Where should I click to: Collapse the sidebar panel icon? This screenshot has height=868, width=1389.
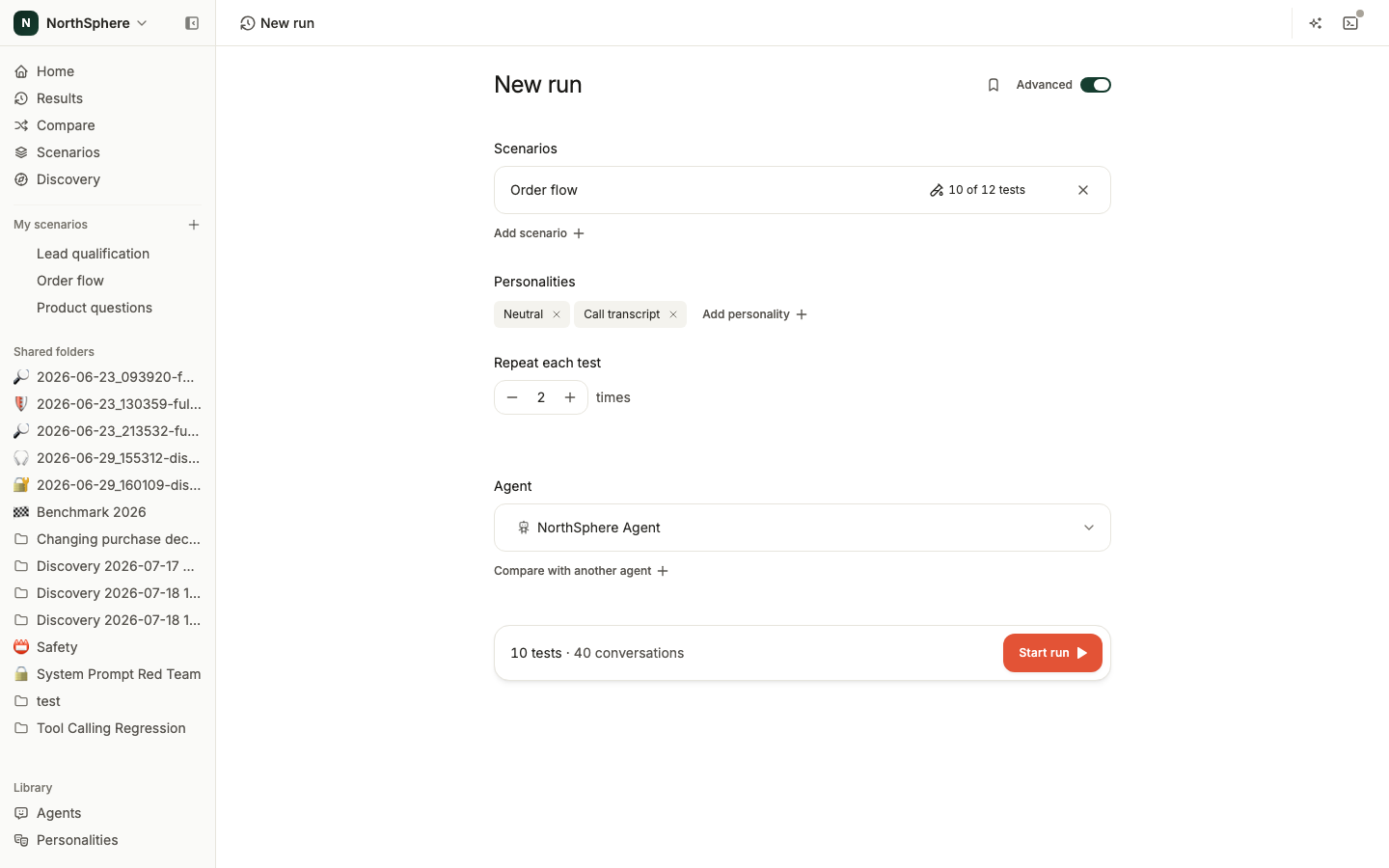pos(192,23)
